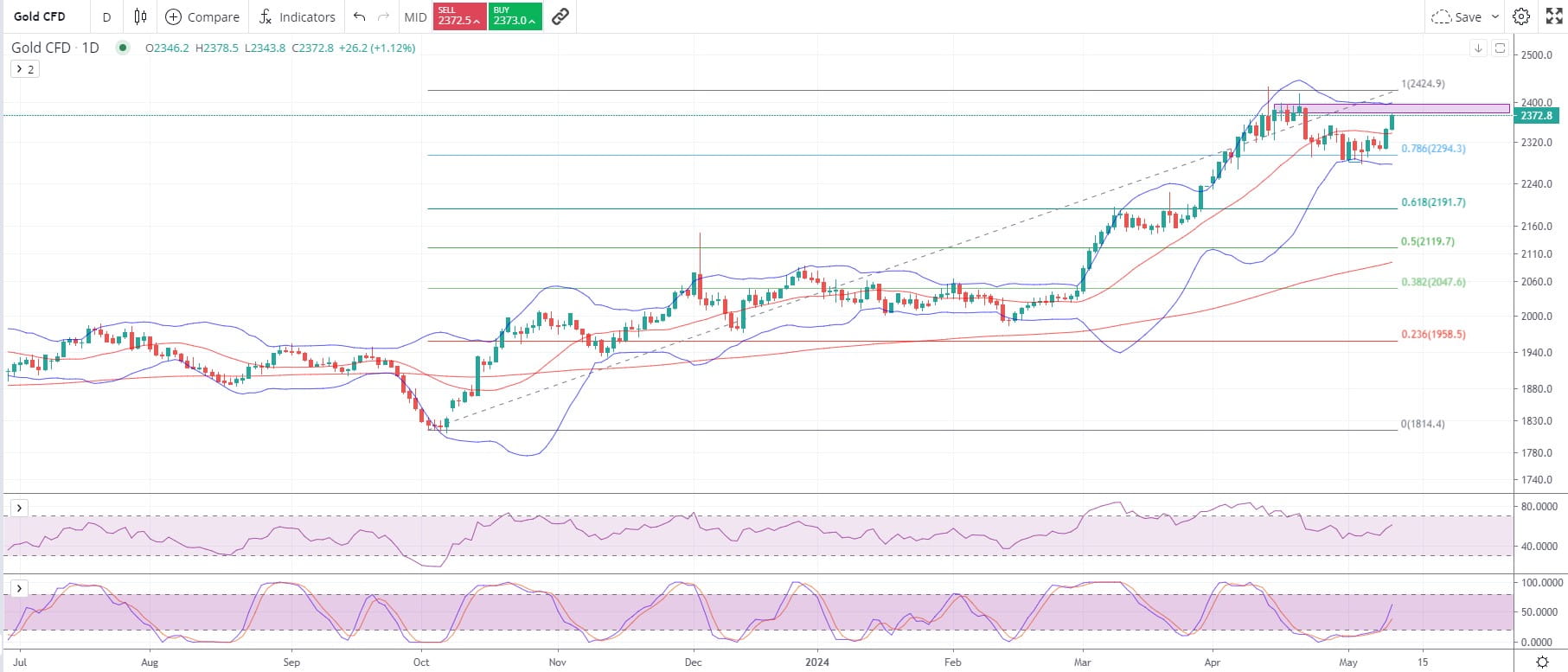Click the Gold CFD · 1D legend title

[x=55, y=48]
